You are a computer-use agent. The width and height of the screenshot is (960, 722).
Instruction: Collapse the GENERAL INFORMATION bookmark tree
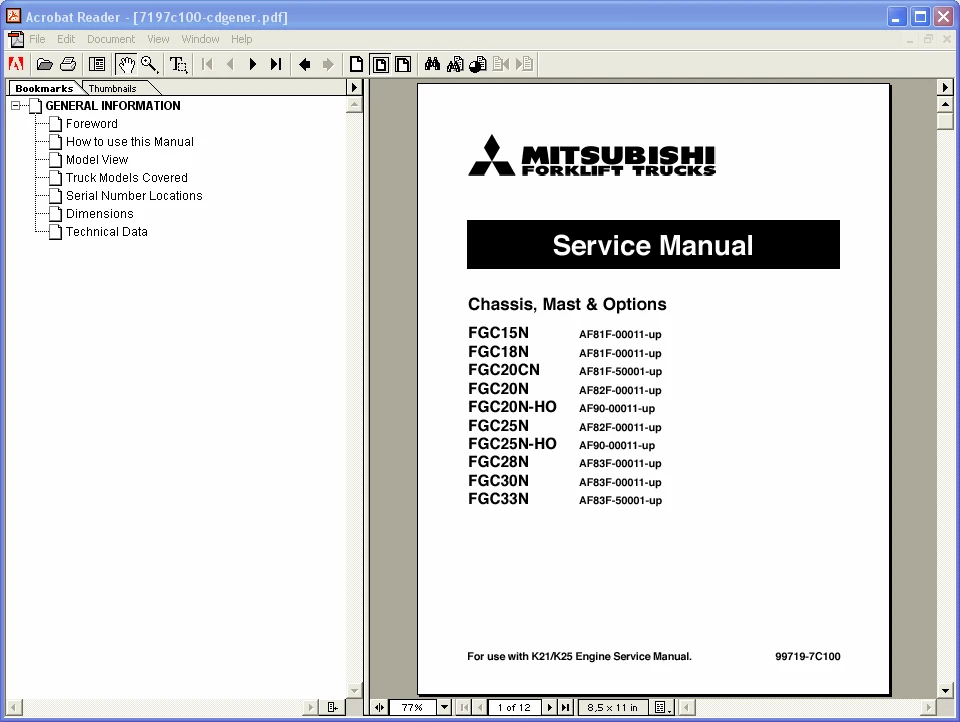click(x=16, y=106)
